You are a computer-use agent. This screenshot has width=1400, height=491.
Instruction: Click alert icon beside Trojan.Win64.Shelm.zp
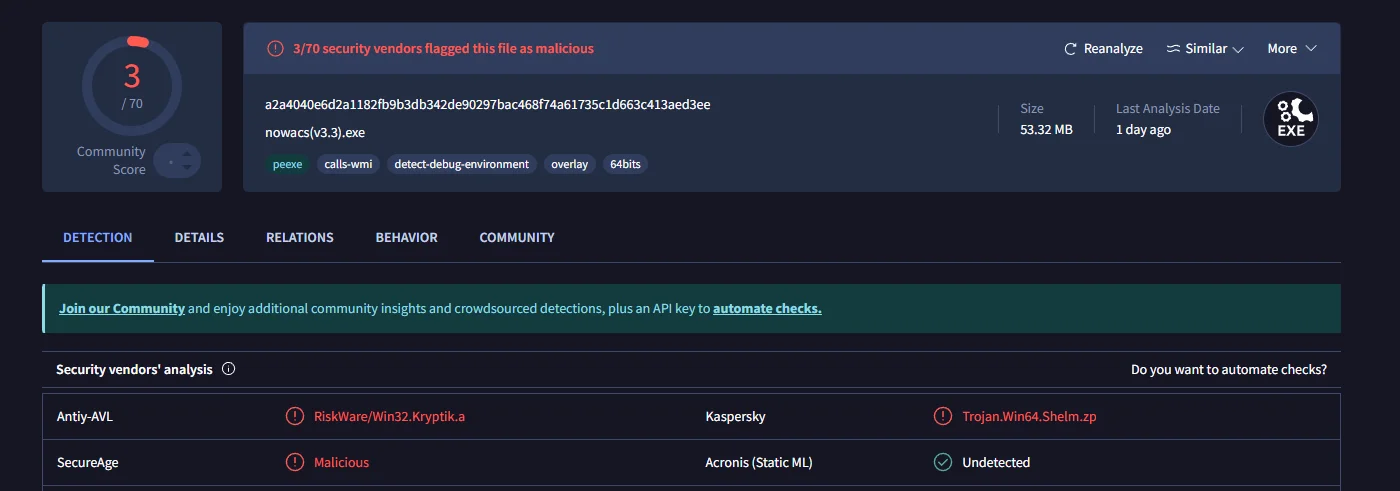[942, 416]
